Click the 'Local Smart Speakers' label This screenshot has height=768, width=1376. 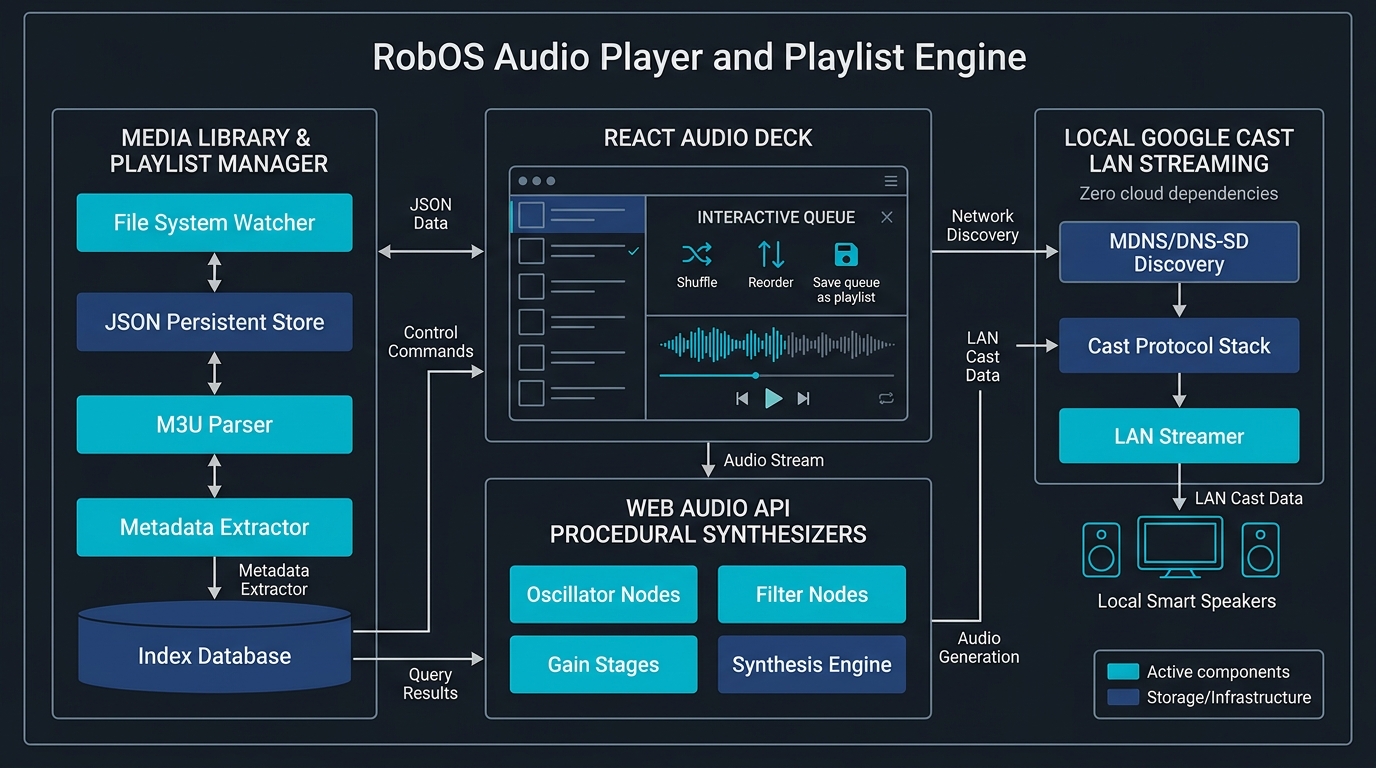(x=1186, y=601)
